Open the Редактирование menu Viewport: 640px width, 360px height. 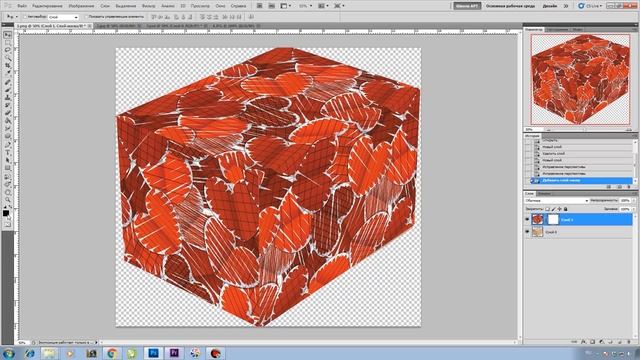click(x=47, y=6)
